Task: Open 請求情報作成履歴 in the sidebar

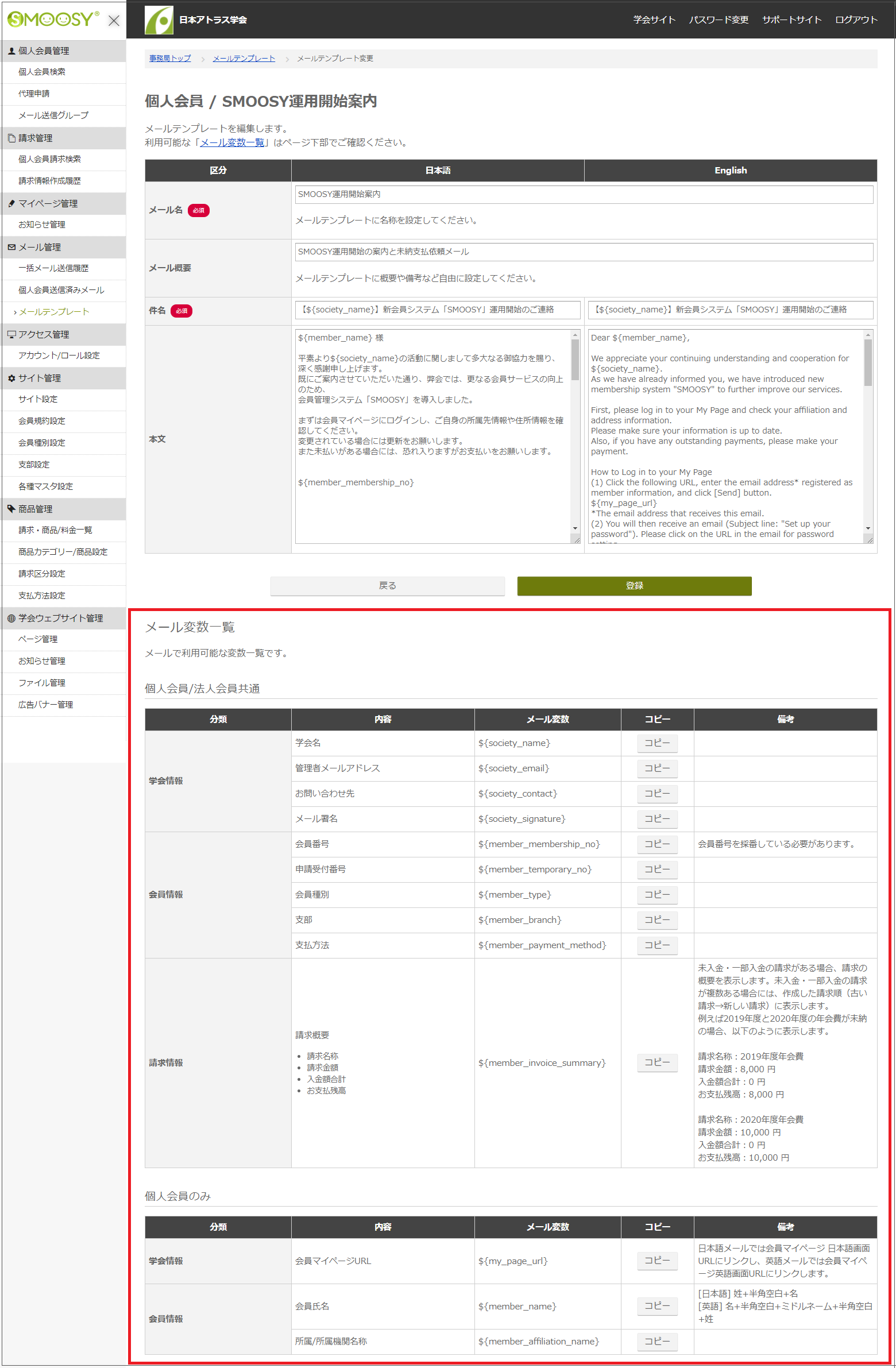Action: point(49,181)
